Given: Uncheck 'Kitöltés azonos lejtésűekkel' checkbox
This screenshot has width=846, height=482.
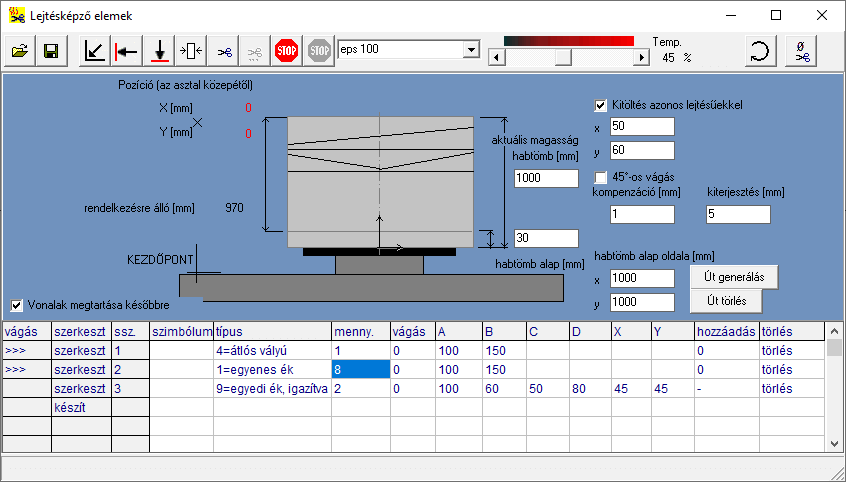Looking at the screenshot, I should click(601, 105).
